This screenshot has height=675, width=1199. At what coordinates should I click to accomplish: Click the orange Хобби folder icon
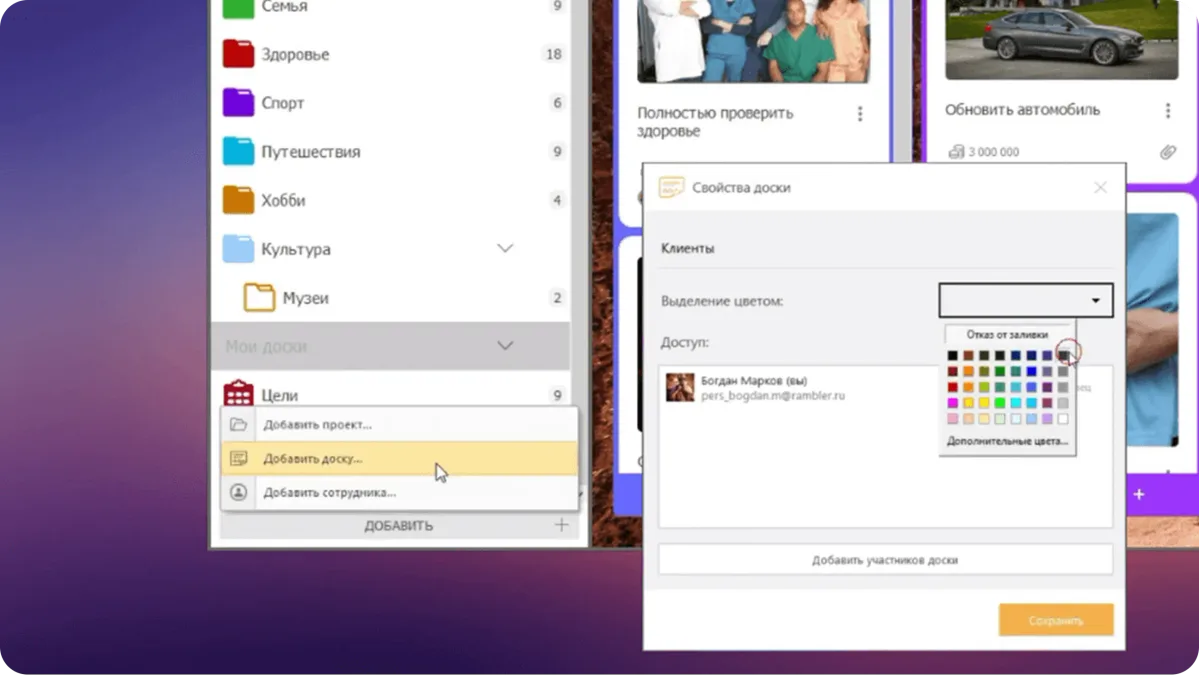click(x=238, y=200)
